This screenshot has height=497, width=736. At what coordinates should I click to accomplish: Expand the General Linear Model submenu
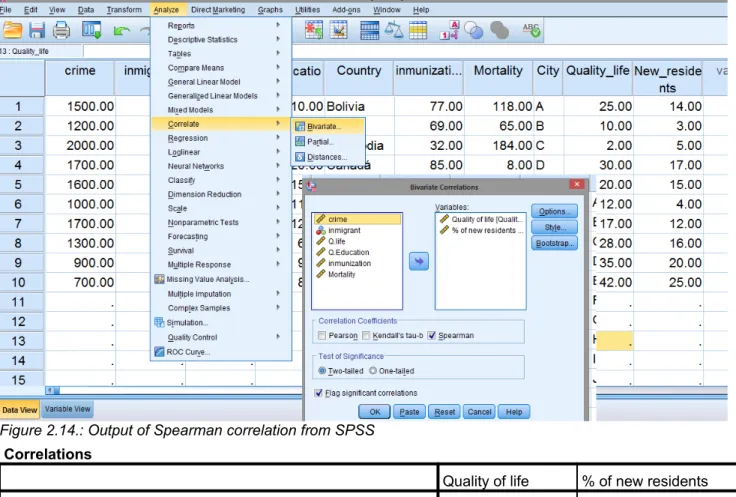(221, 82)
